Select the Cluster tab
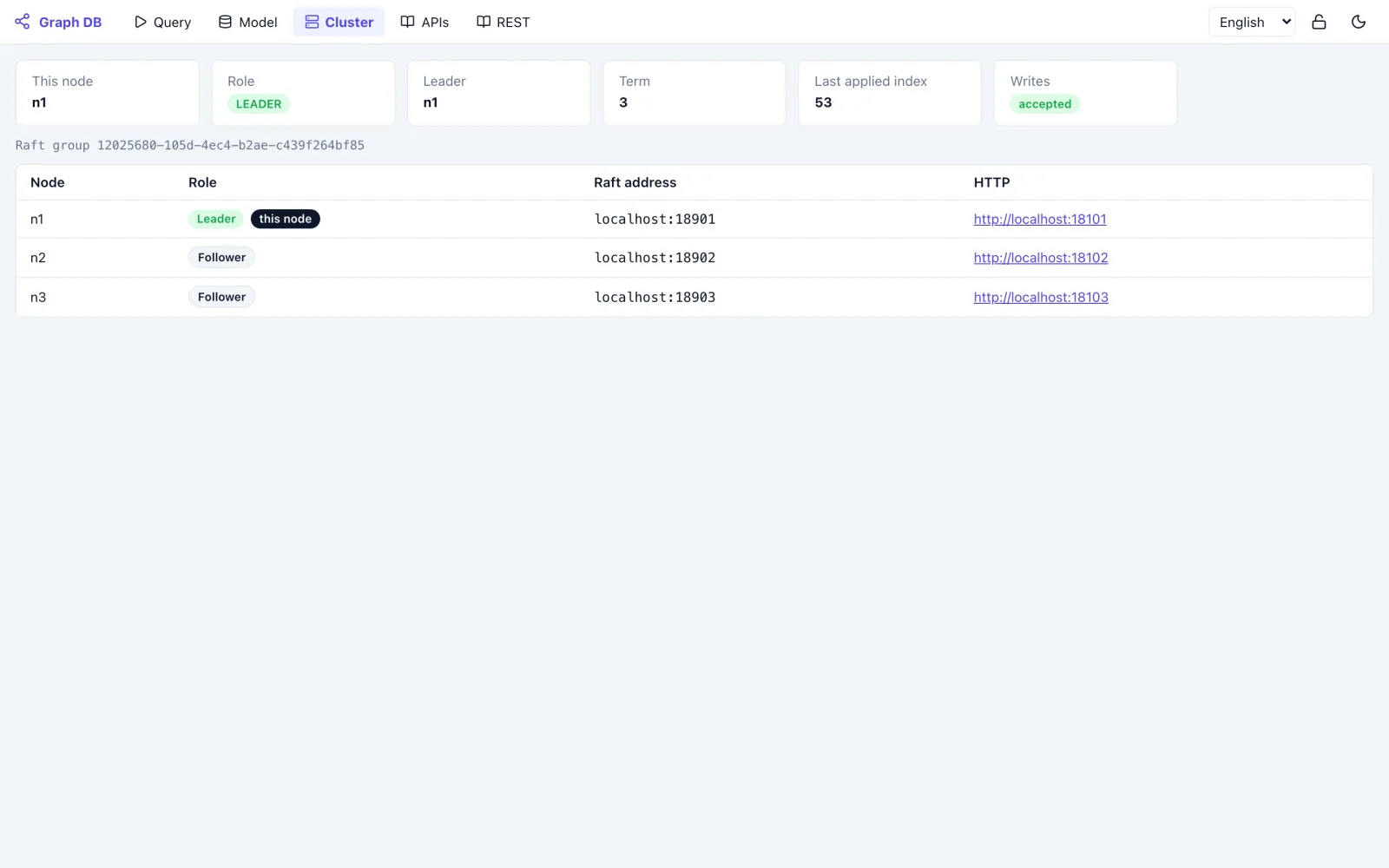The height and width of the screenshot is (868, 1389). pos(339,22)
